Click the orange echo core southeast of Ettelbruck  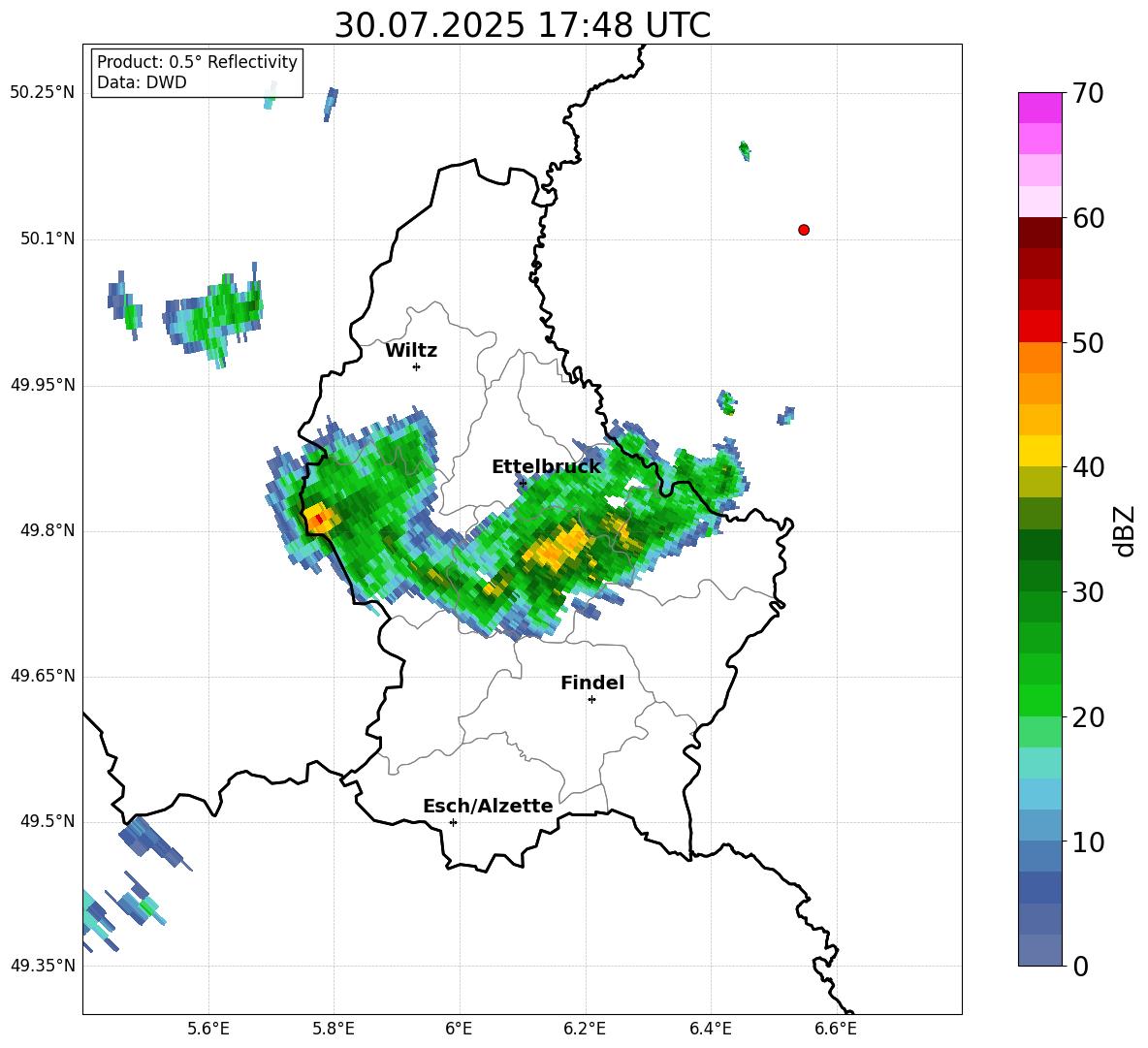tap(558, 548)
